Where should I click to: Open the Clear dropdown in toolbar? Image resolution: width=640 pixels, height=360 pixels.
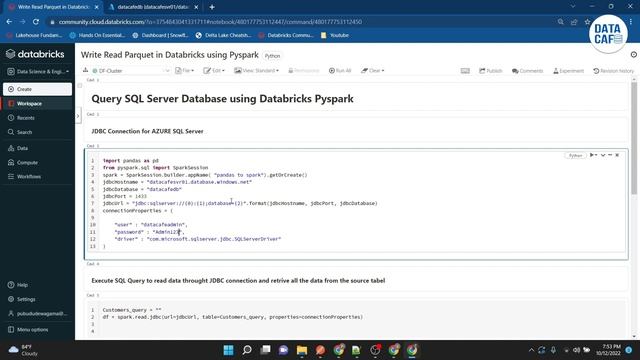coord(373,71)
